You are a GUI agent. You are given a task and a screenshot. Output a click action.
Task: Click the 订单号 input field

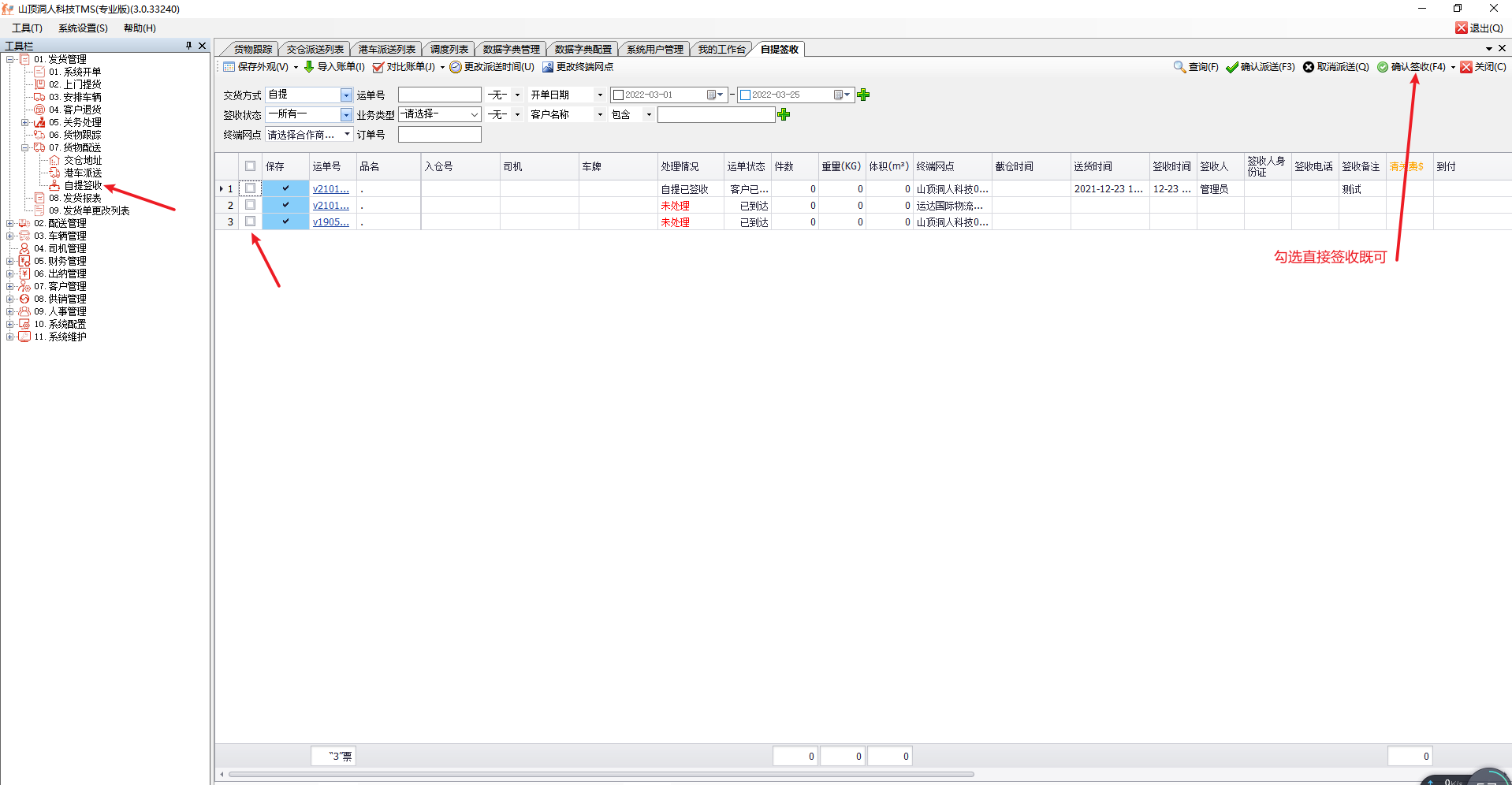point(439,135)
